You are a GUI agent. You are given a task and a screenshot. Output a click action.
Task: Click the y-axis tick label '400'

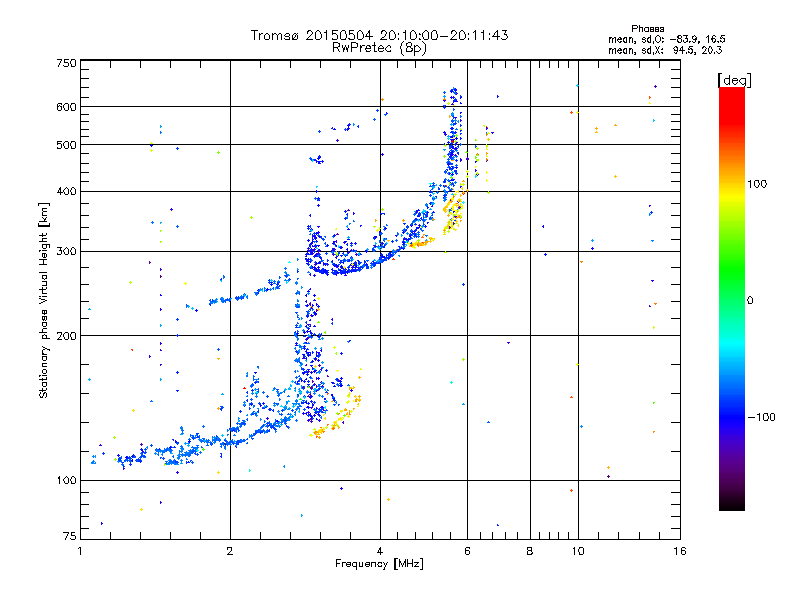pos(66,191)
